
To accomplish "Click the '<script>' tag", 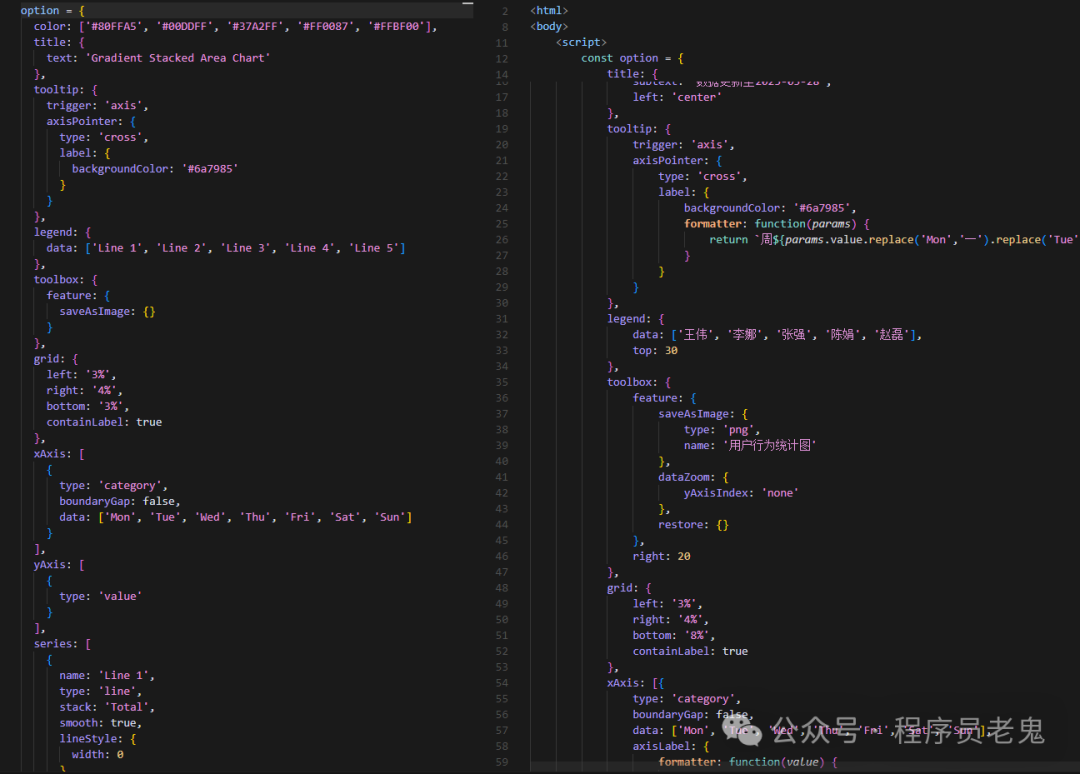I will click(581, 42).
